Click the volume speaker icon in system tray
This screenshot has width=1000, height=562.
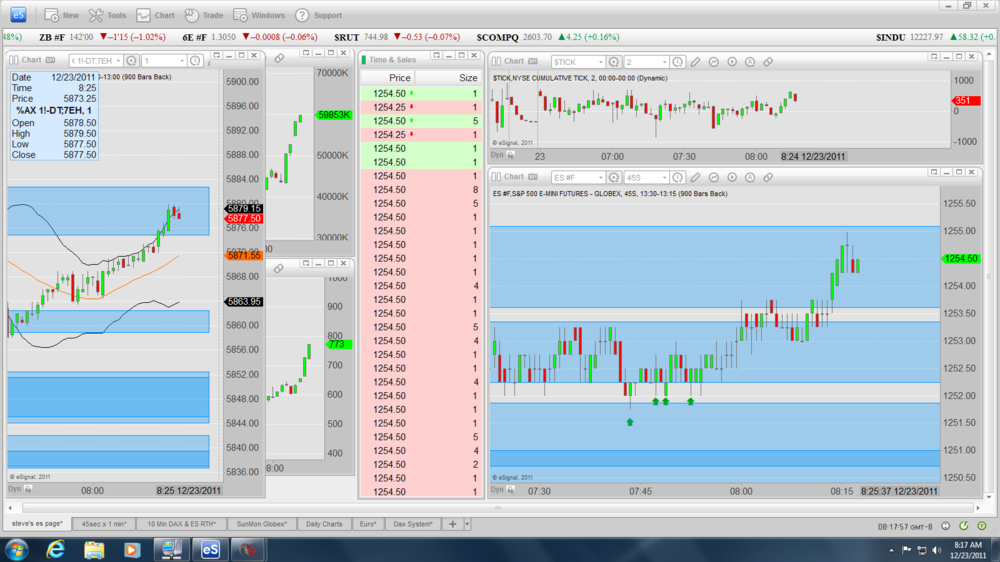click(936, 550)
